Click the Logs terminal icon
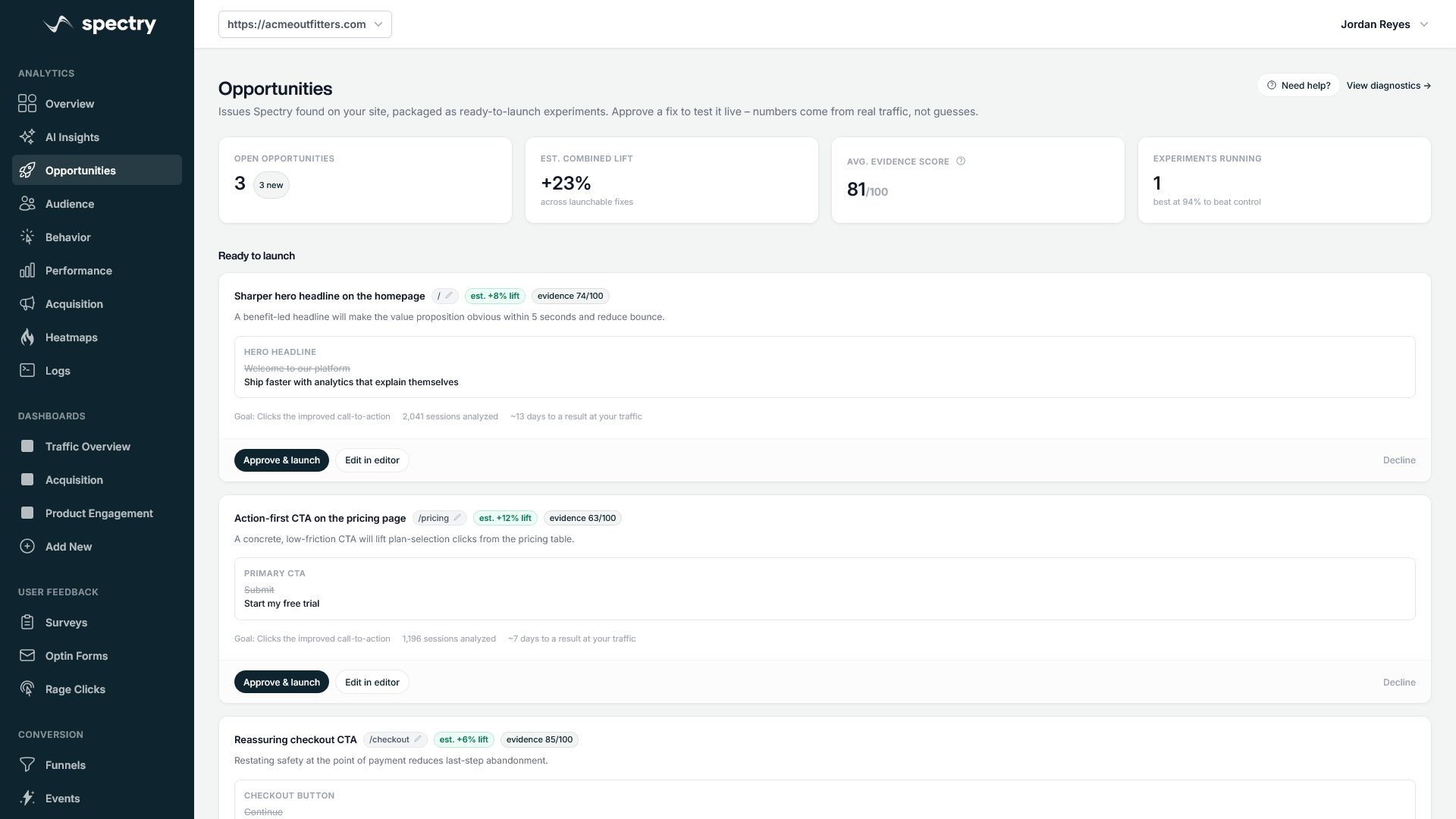This screenshot has height=819, width=1456. pos(27,371)
